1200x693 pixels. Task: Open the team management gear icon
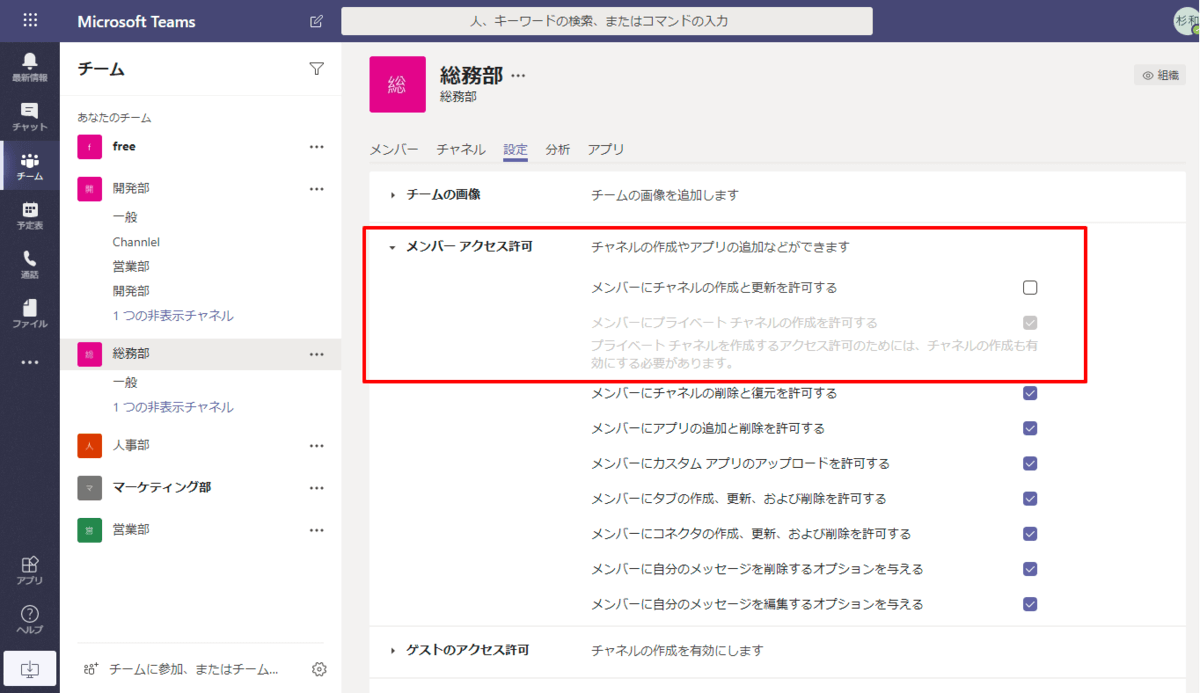[319, 669]
